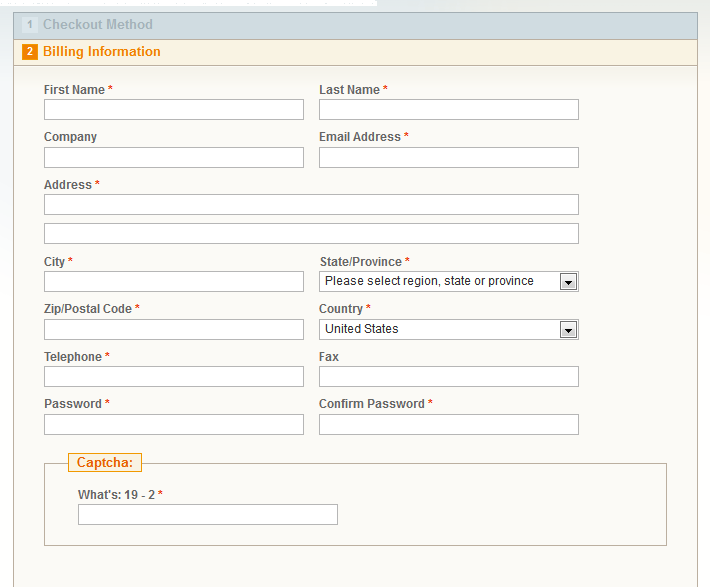Focus the Last Name field
Image resolution: width=710 pixels, height=587 pixels.
click(x=449, y=110)
